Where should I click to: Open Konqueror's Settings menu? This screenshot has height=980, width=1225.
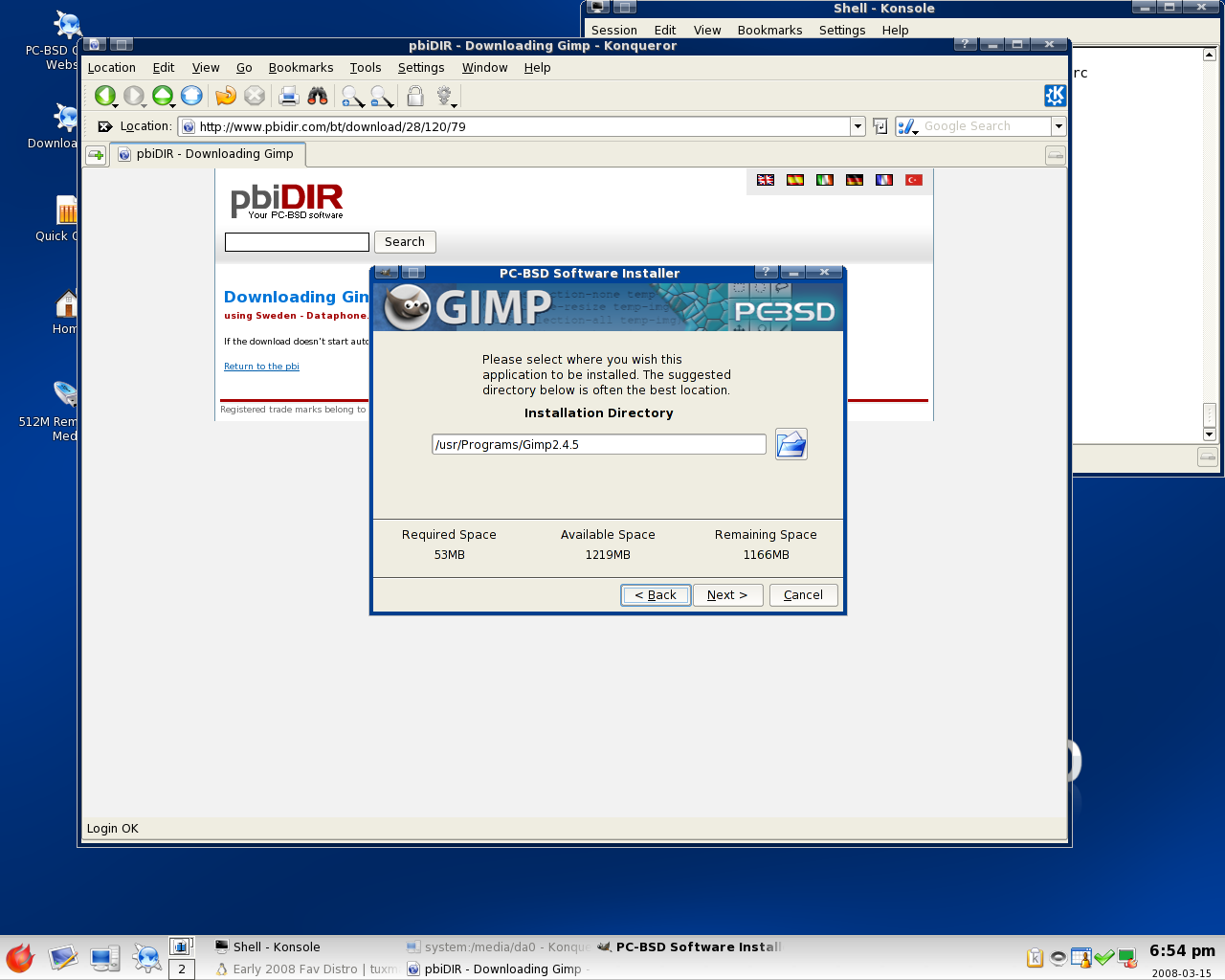point(421,68)
